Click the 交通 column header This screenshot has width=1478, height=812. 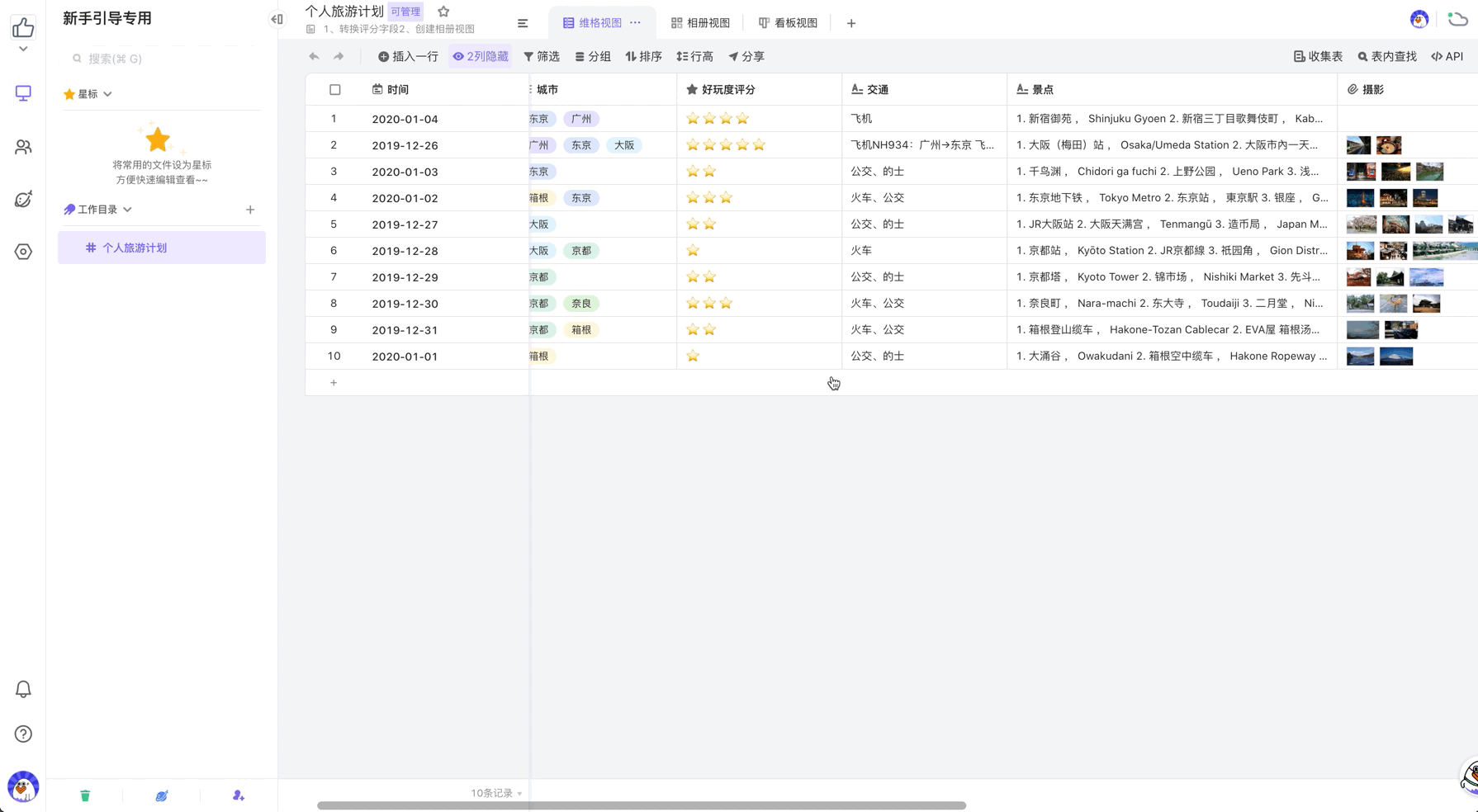[924, 89]
